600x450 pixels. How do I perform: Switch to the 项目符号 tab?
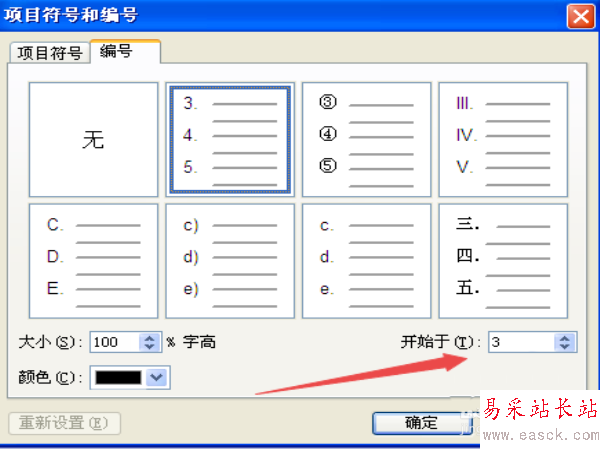click(x=50, y=53)
